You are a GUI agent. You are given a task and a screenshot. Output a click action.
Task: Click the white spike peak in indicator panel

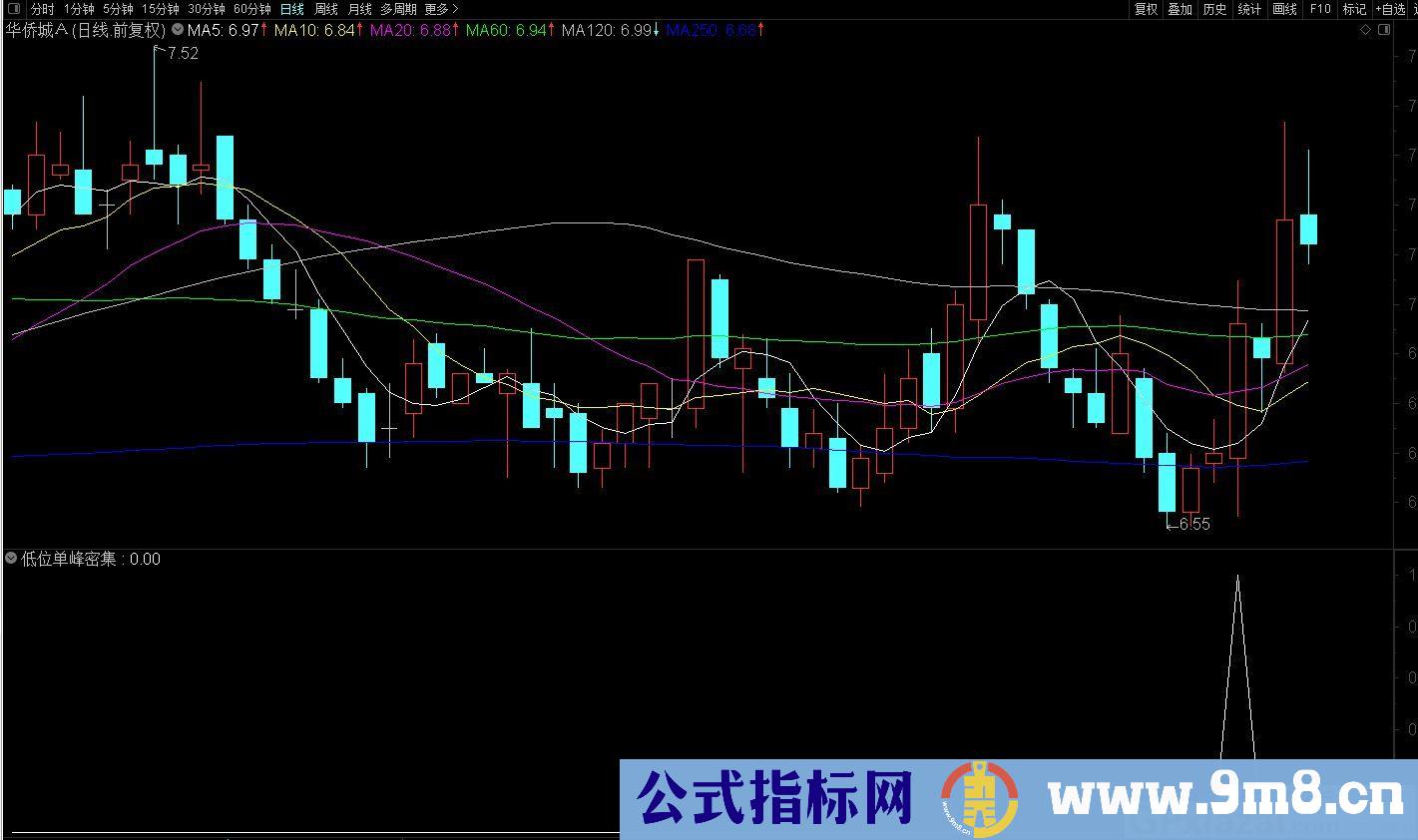[1238, 577]
